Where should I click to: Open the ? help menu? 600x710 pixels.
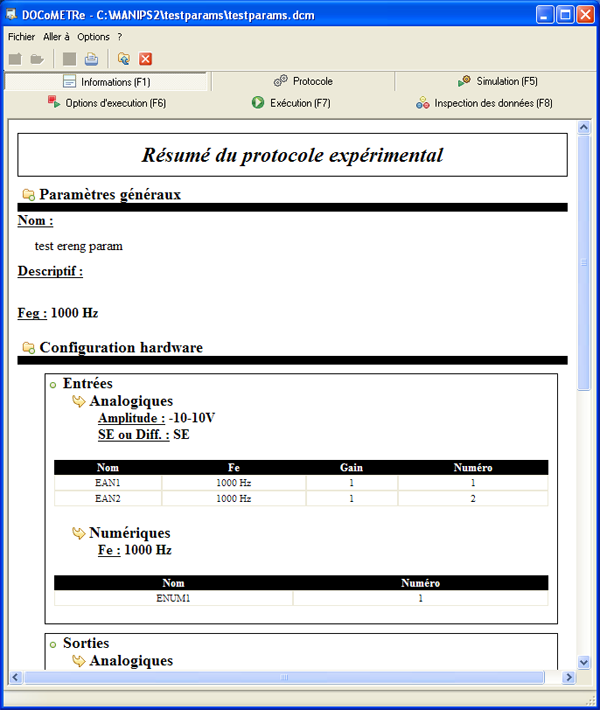(x=120, y=37)
